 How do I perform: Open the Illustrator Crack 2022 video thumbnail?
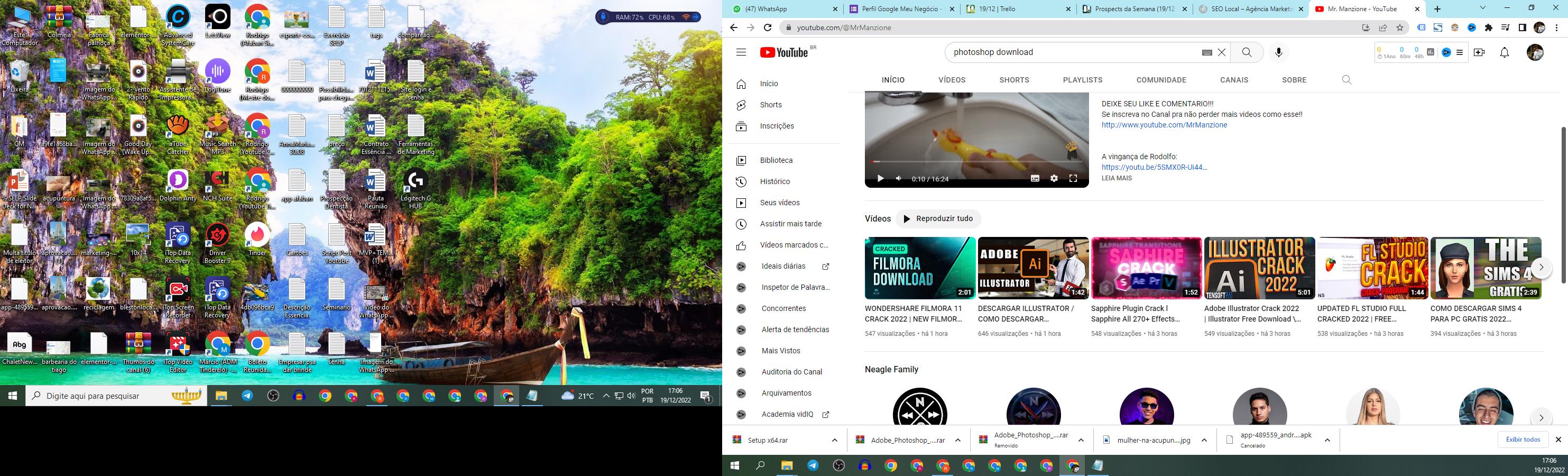[1259, 268]
